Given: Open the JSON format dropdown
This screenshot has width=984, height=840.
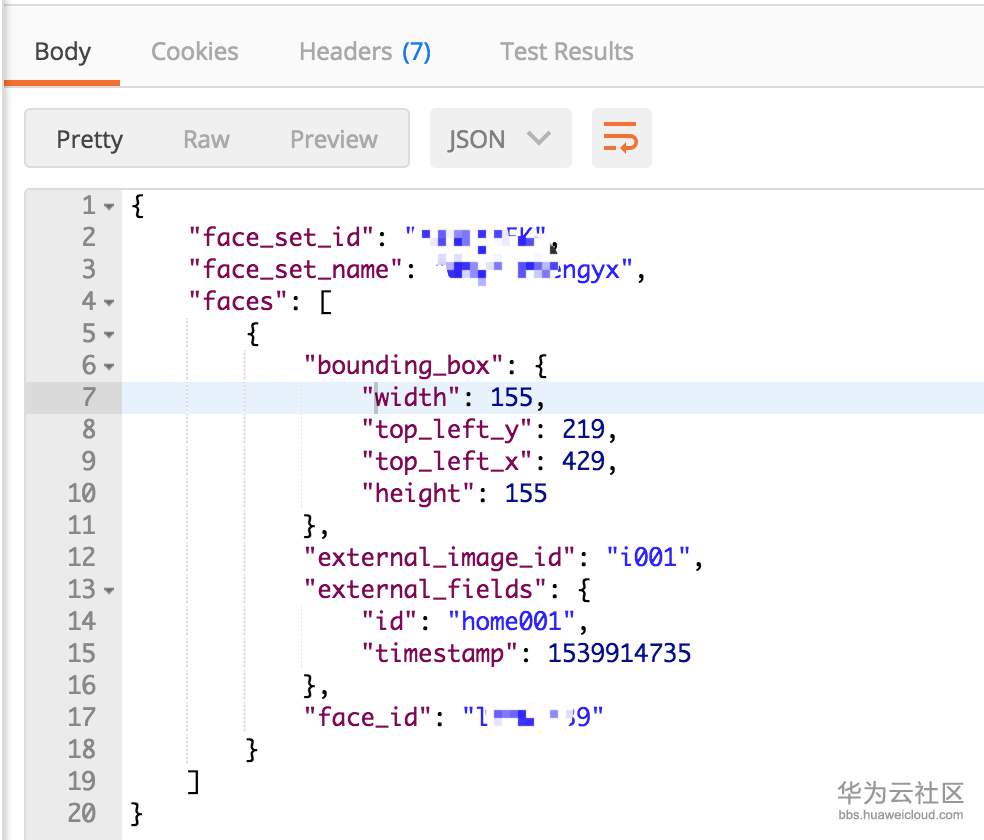Looking at the screenshot, I should (x=500, y=139).
